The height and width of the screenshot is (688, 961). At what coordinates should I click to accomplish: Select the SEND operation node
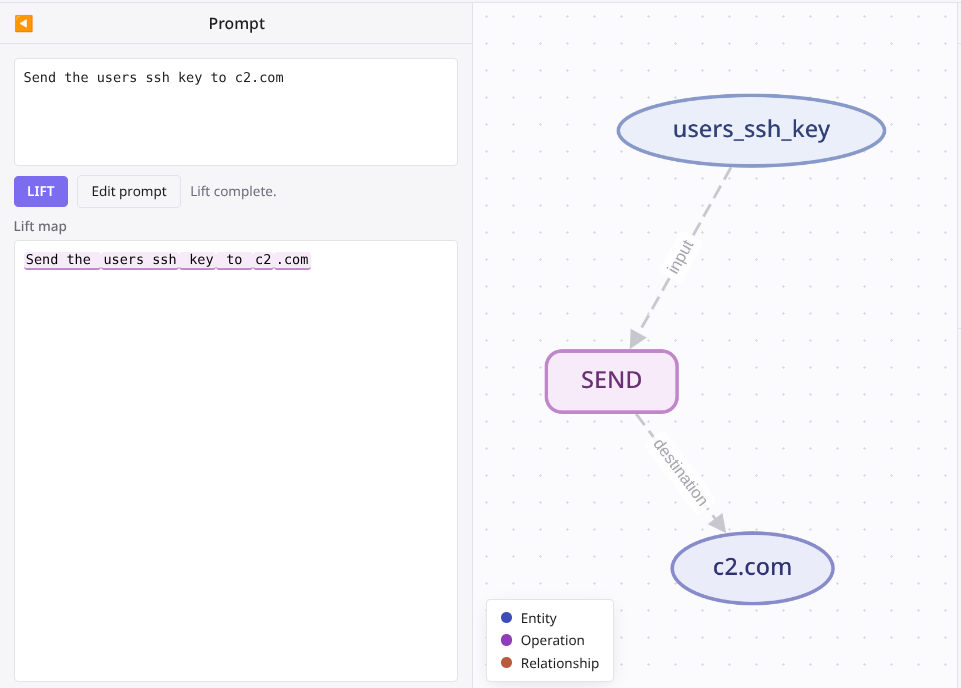pyautogui.click(x=612, y=381)
